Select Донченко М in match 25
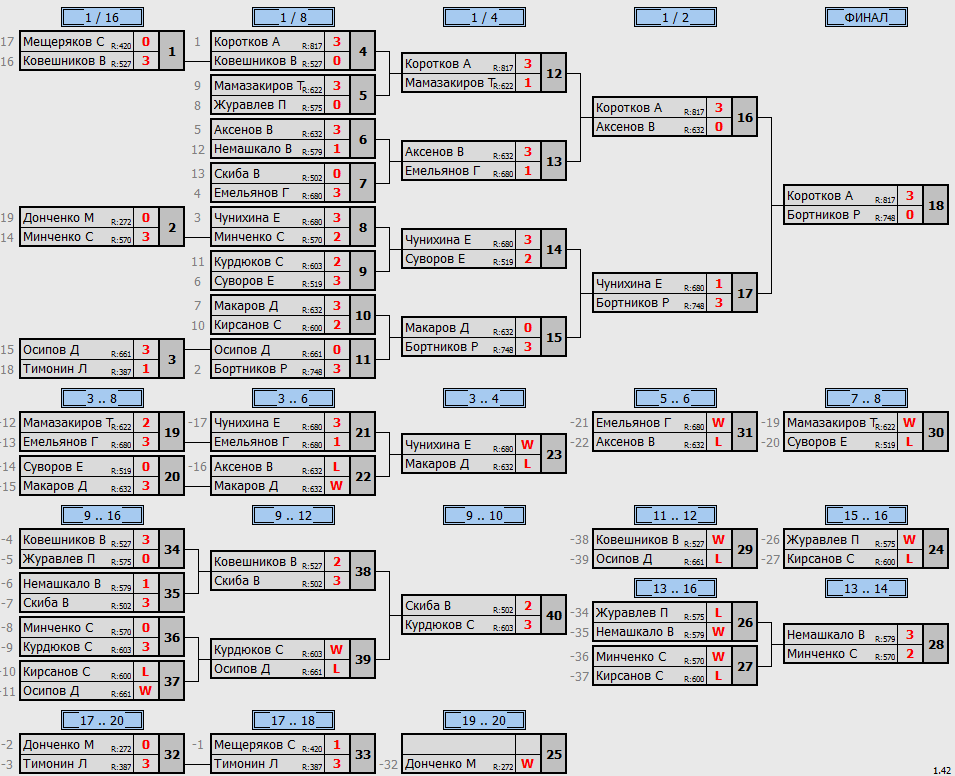 [440, 764]
